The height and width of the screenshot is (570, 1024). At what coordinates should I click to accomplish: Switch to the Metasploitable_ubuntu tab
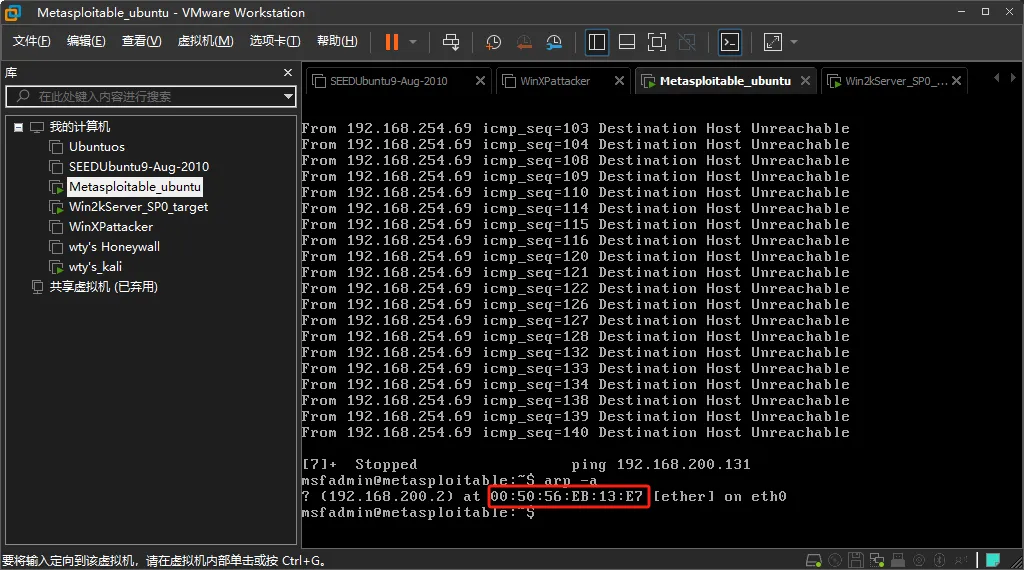coord(725,81)
